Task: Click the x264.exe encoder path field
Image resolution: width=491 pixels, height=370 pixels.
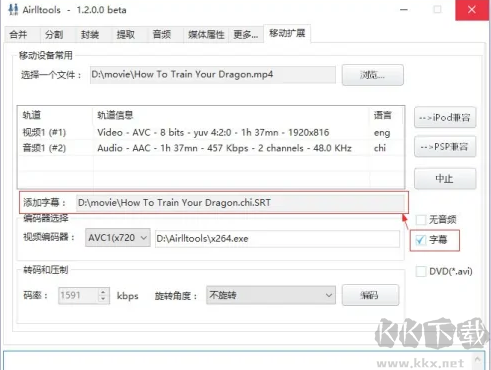Action: 277,239
